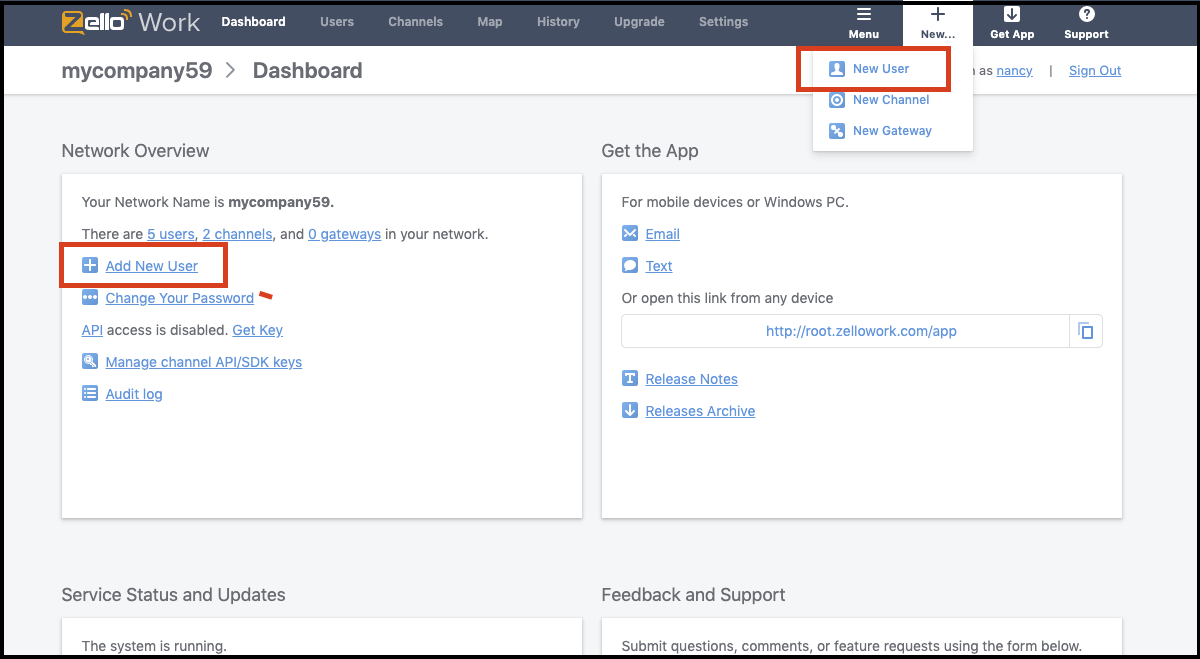Select New User from the New menu
This screenshot has height=659, width=1200.
point(880,69)
